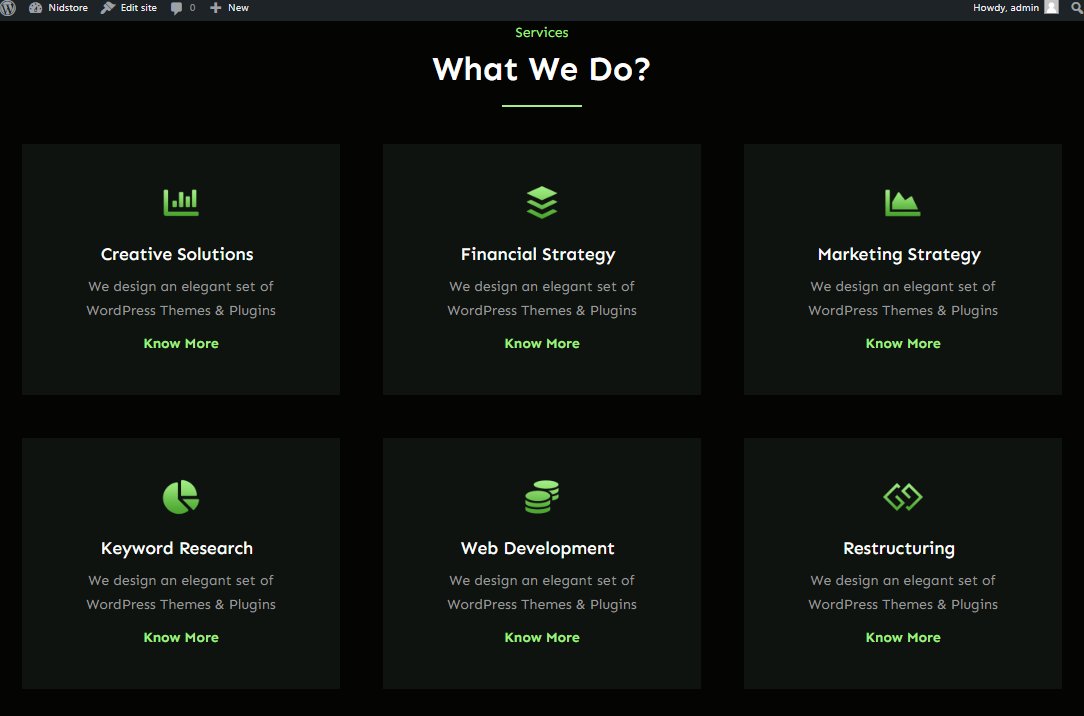Click the Financial Strategy heading
The width and height of the screenshot is (1084, 716).
(x=538, y=255)
